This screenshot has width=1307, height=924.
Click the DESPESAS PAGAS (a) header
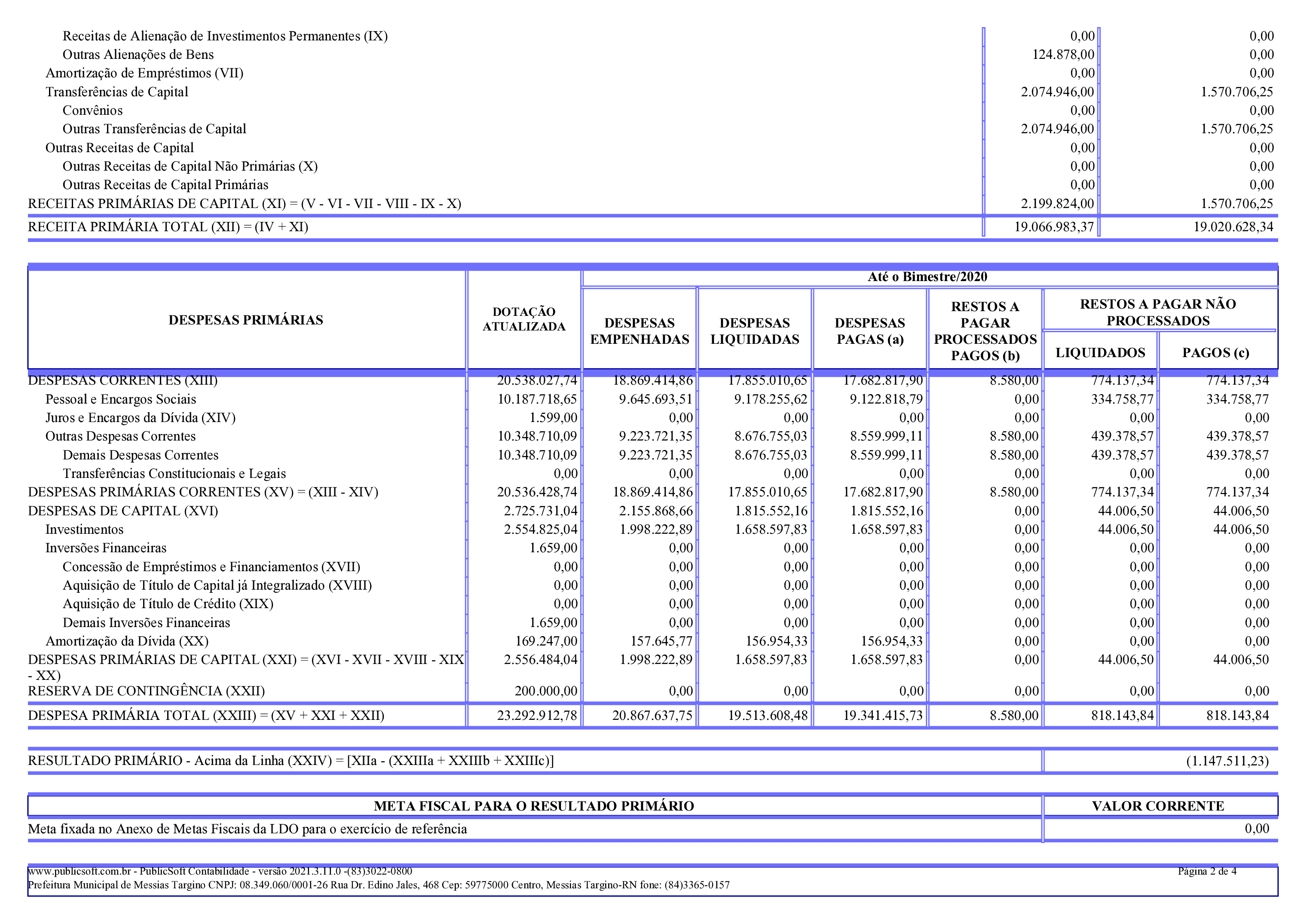coord(869,331)
